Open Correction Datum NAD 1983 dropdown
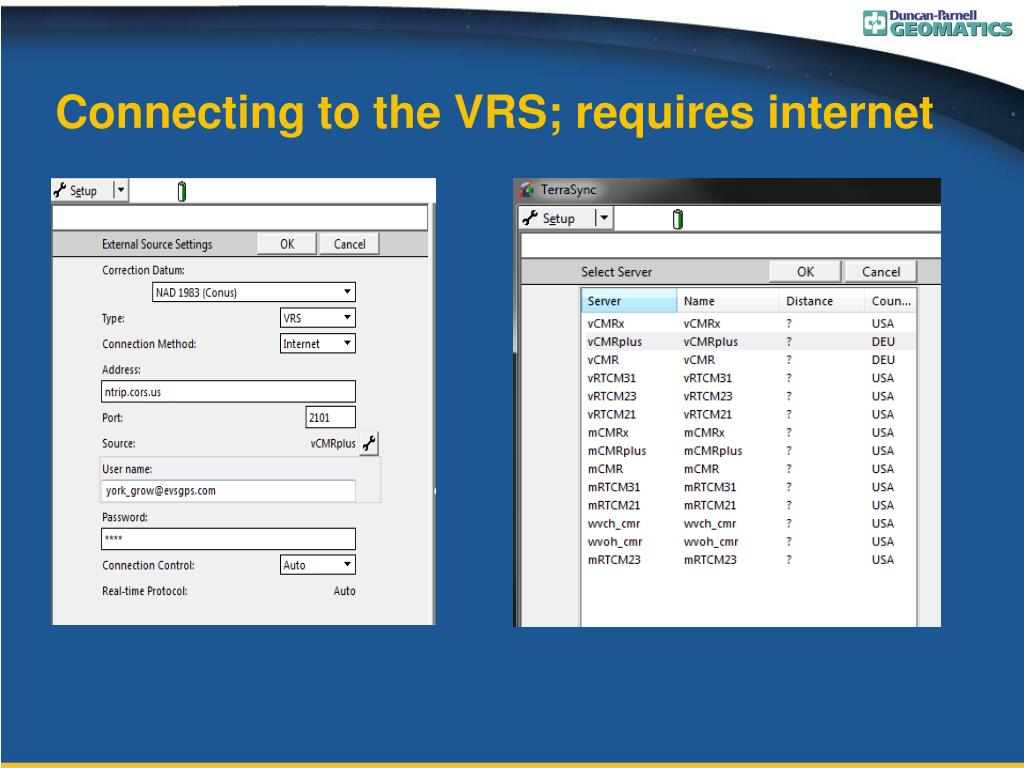Image resolution: width=1024 pixels, height=768 pixels. 254,292
